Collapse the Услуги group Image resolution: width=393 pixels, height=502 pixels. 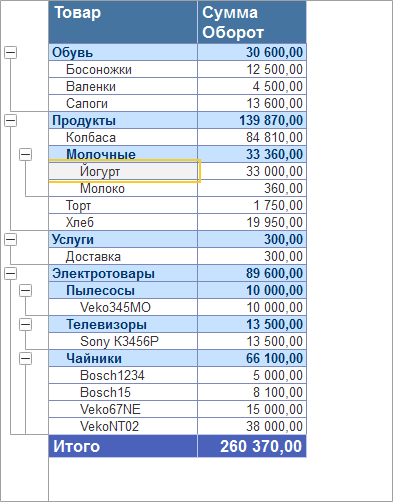(x=10, y=240)
